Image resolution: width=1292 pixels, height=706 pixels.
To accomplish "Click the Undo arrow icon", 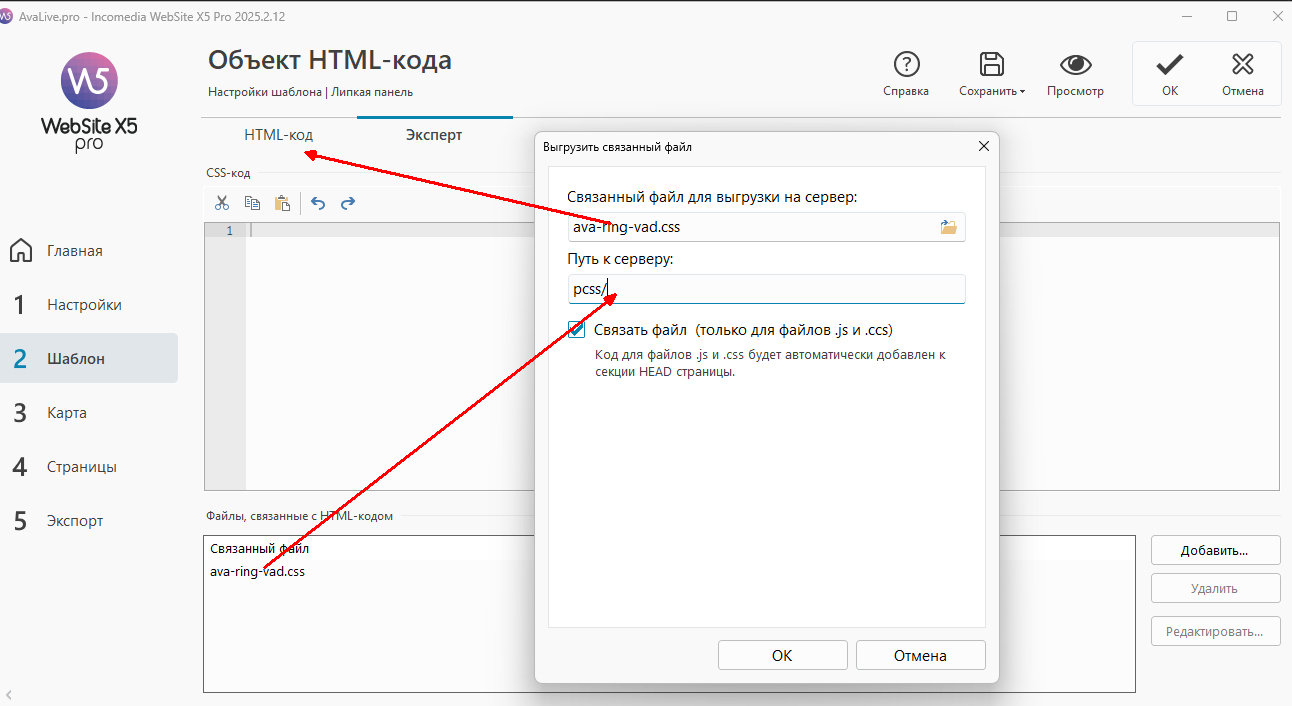I will pos(318,203).
